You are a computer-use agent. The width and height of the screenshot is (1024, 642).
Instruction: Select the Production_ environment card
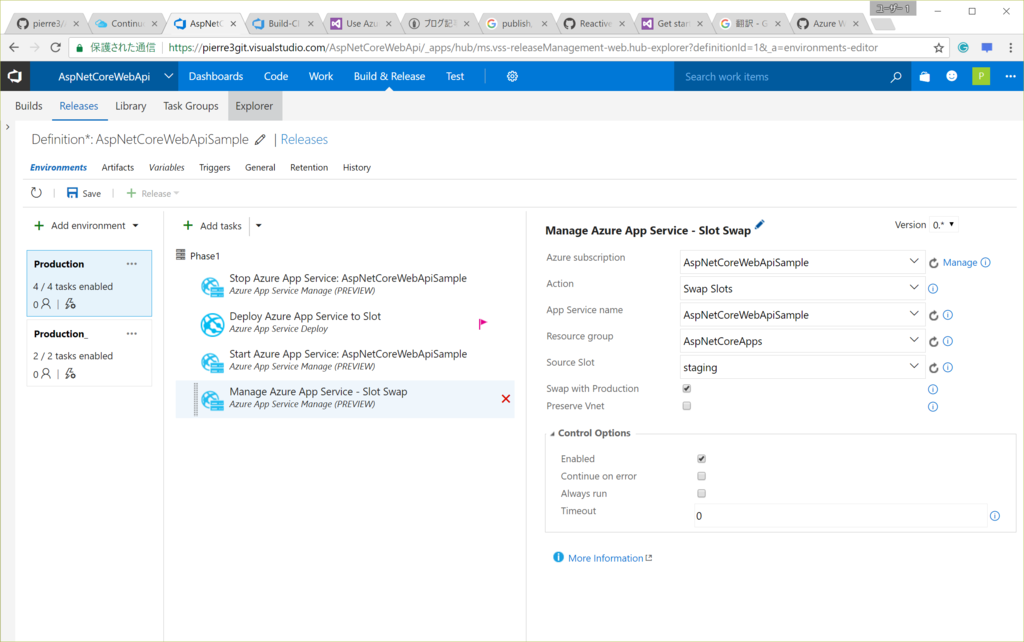click(89, 353)
